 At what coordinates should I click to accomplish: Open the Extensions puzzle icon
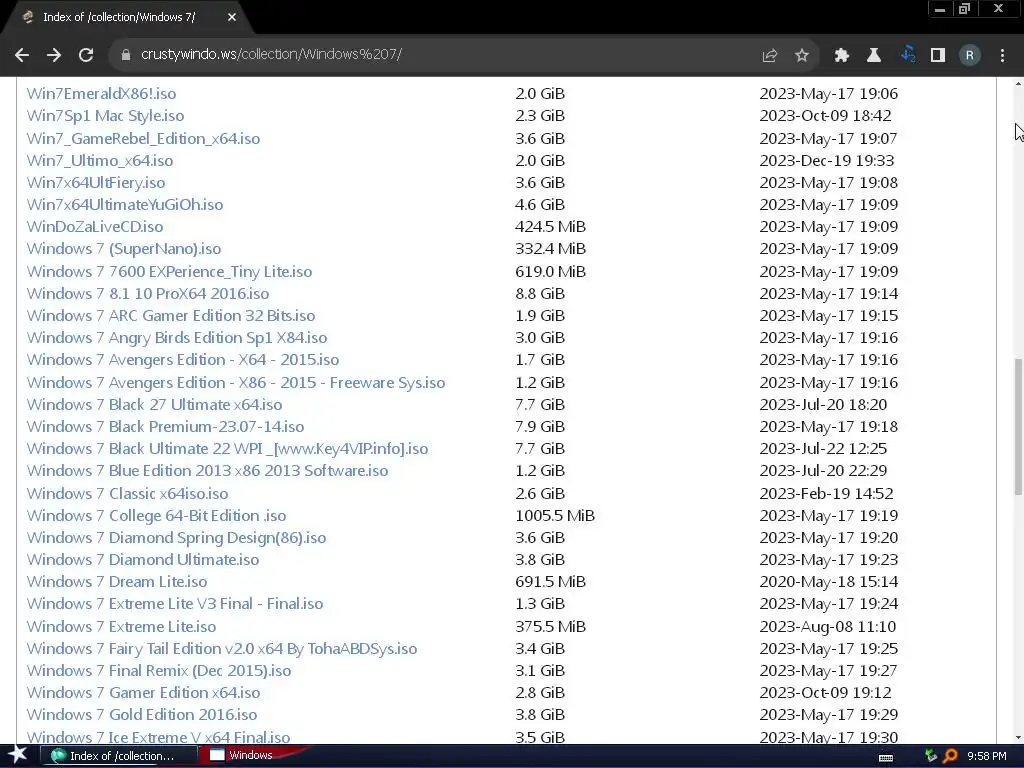[841, 56]
